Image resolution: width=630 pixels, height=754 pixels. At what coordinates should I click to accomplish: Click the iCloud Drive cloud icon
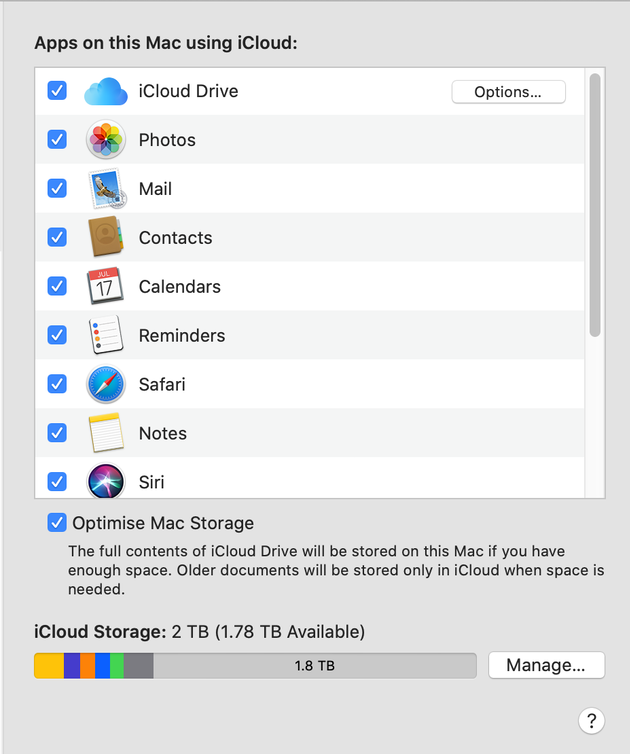tap(106, 91)
